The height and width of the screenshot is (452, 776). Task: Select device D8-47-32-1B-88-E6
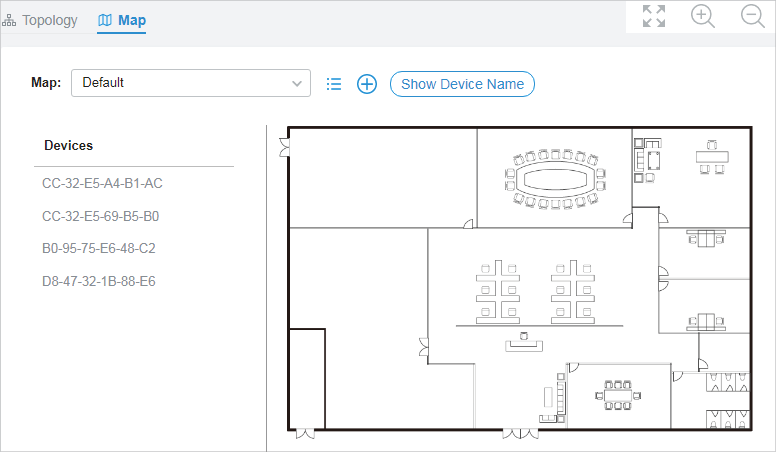[99, 281]
